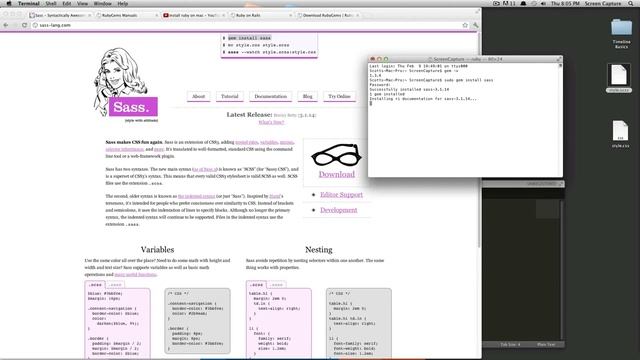Select the Sass - Syntactically Awesome tab
Screen dimensions: 640x360
click(x=60, y=16)
